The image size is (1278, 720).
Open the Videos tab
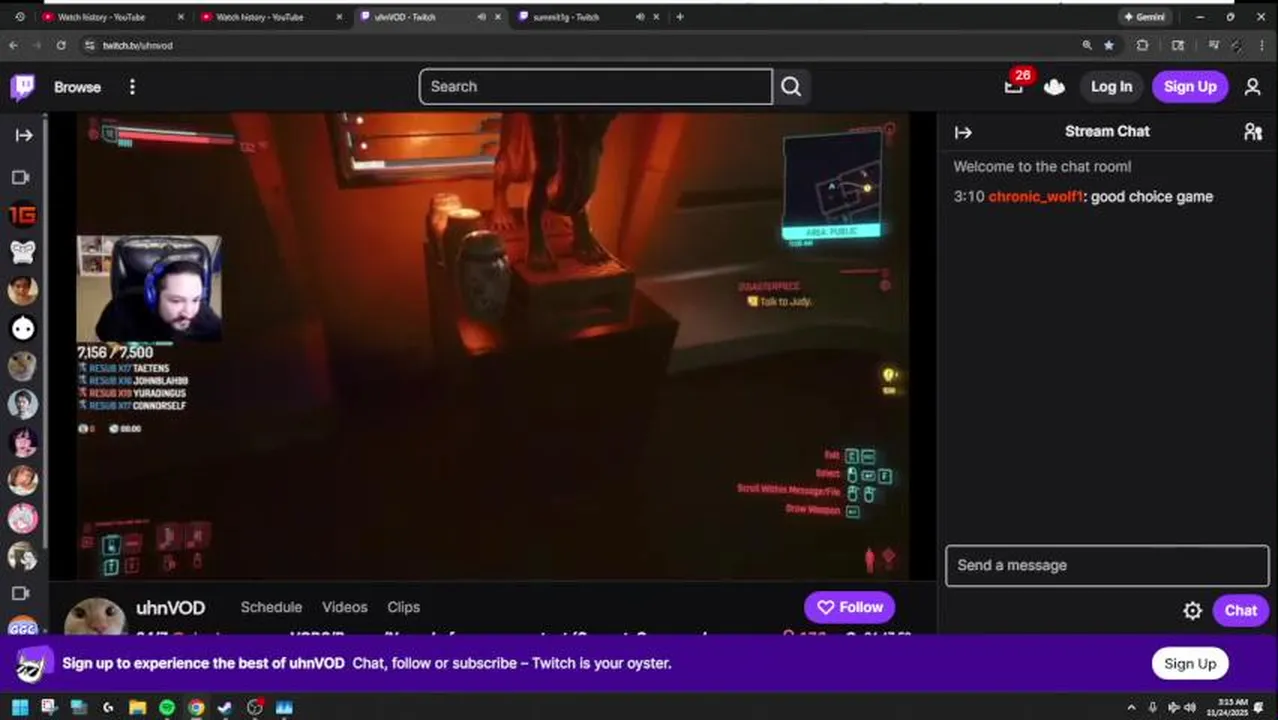pyautogui.click(x=345, y=607)
